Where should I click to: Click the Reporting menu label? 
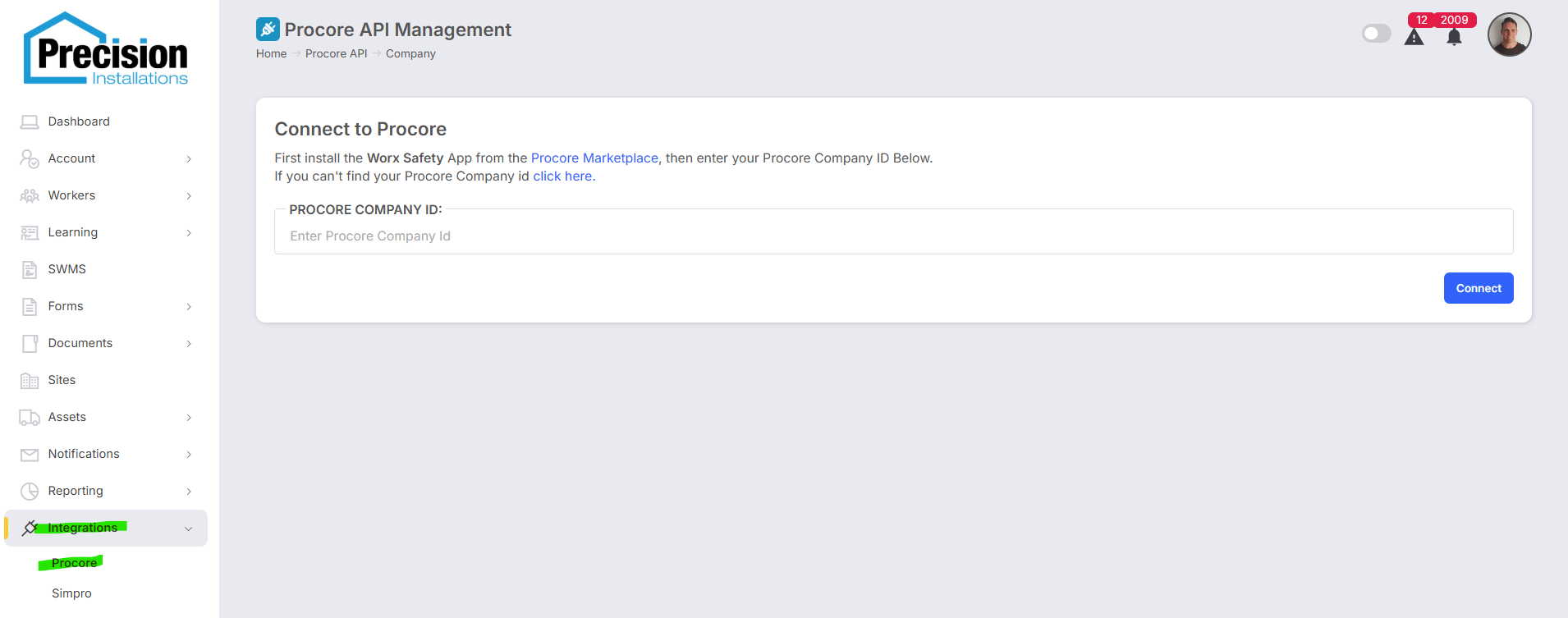click(76, 491)
